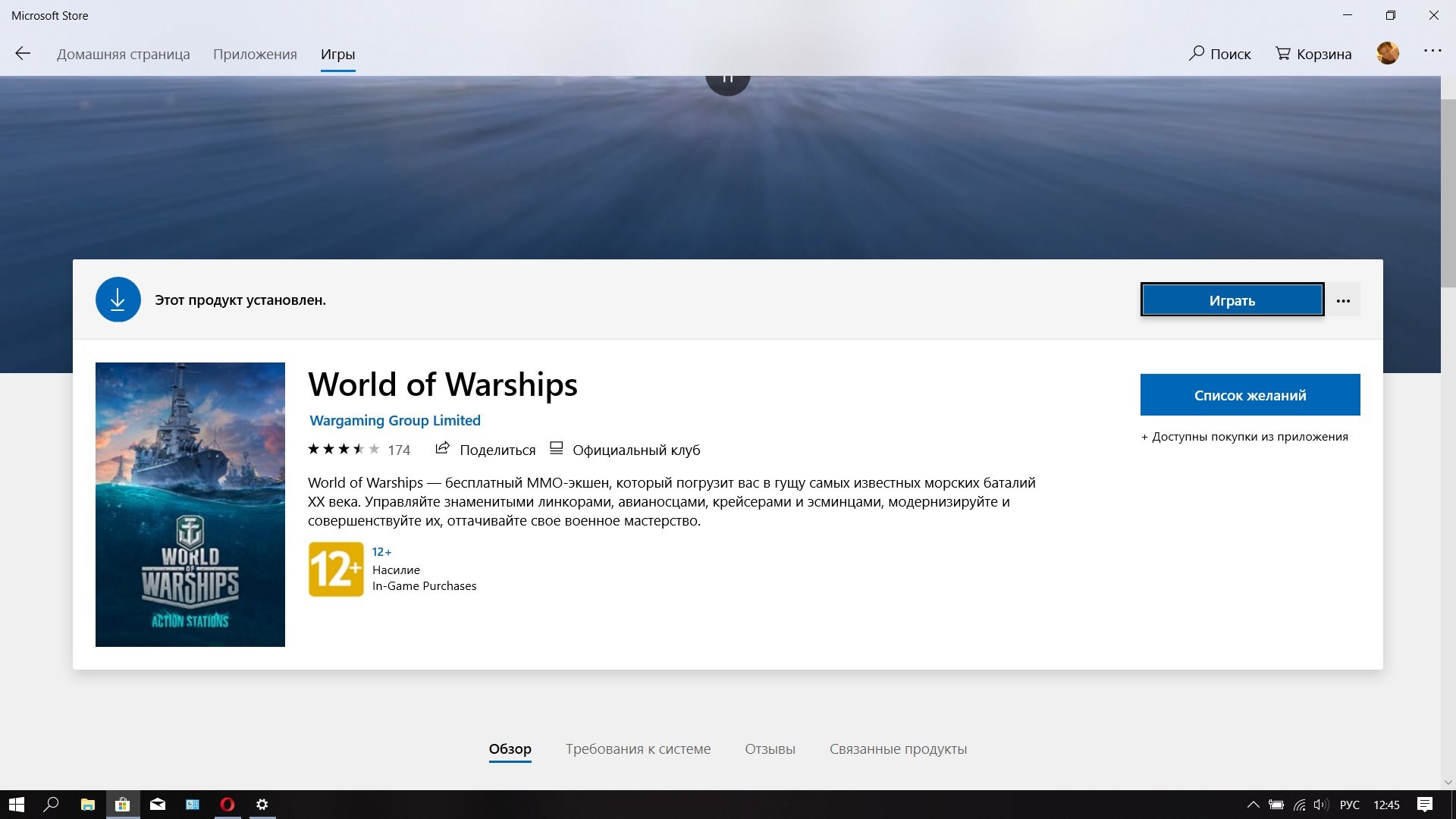This screenshot has height=819, width=1456.
Task: Open the Store header more-options ellipsis
Action: [1432, 51]
